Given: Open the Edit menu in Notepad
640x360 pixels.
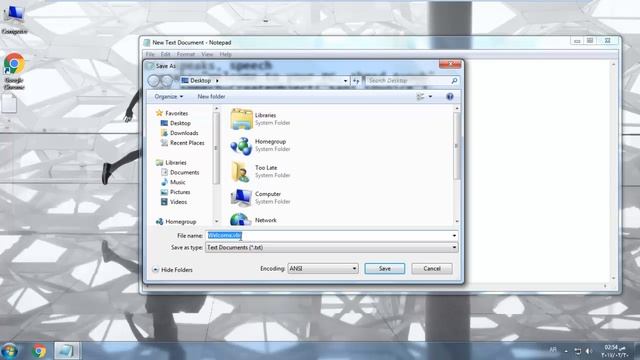Looking at the screenshot, I should tap(165, 54).
